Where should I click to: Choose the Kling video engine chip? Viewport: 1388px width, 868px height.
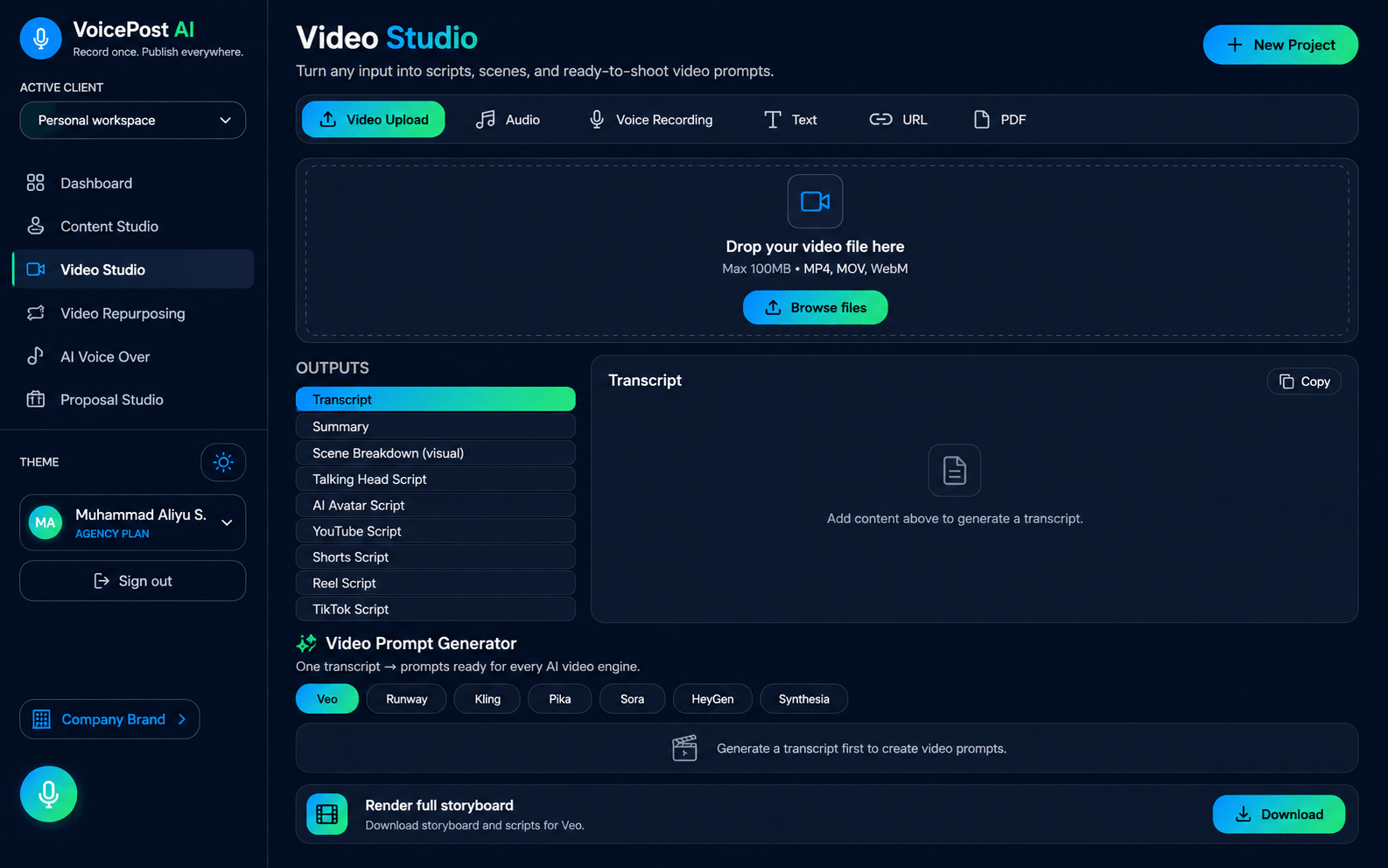(487, 699)
